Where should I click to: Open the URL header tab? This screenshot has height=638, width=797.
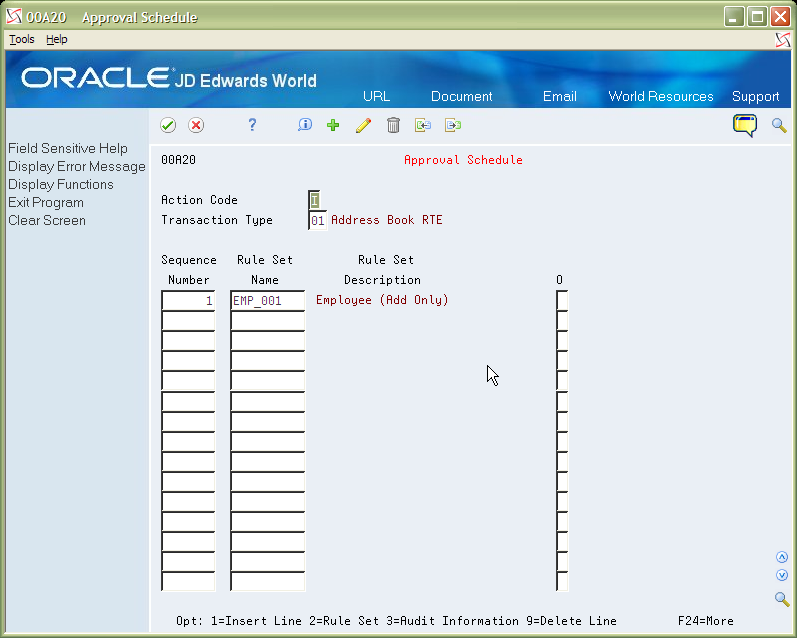click(376, 96)
